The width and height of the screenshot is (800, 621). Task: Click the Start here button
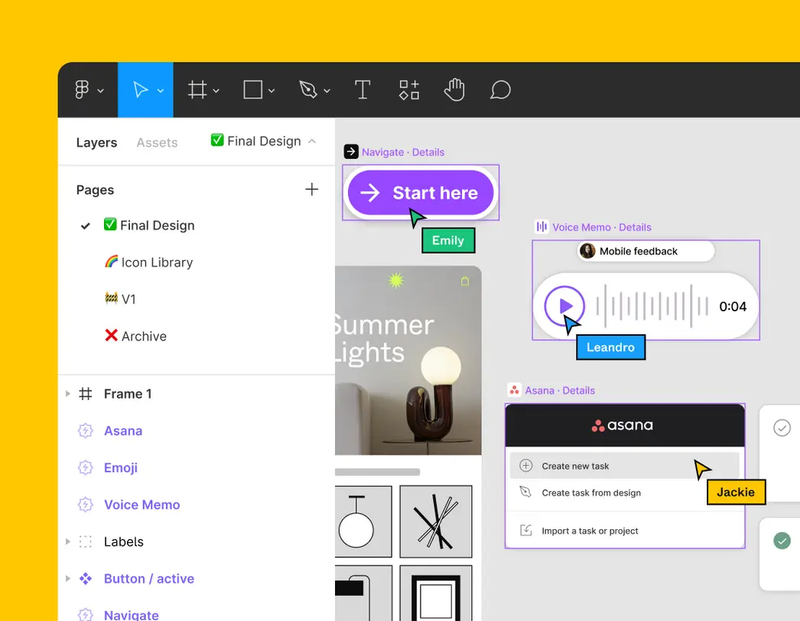420,193
